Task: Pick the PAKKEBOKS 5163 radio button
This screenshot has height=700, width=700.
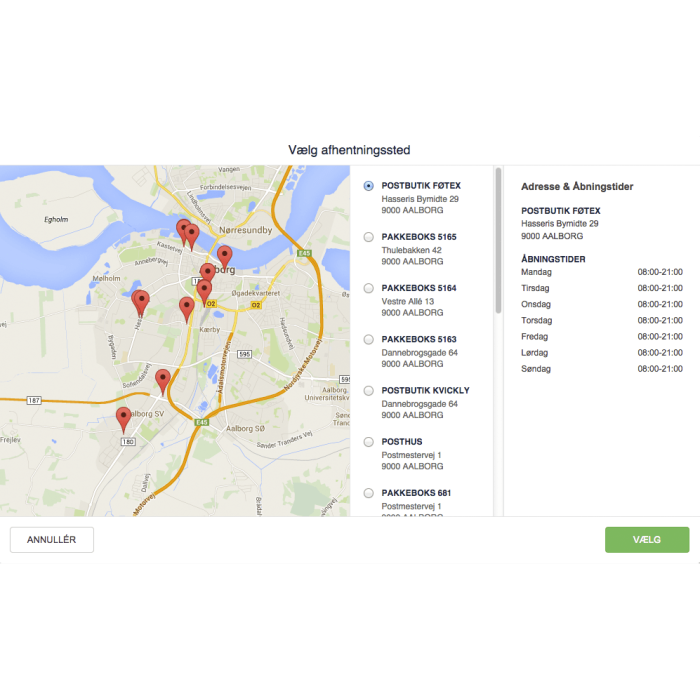Action: [x=368, y=340]
